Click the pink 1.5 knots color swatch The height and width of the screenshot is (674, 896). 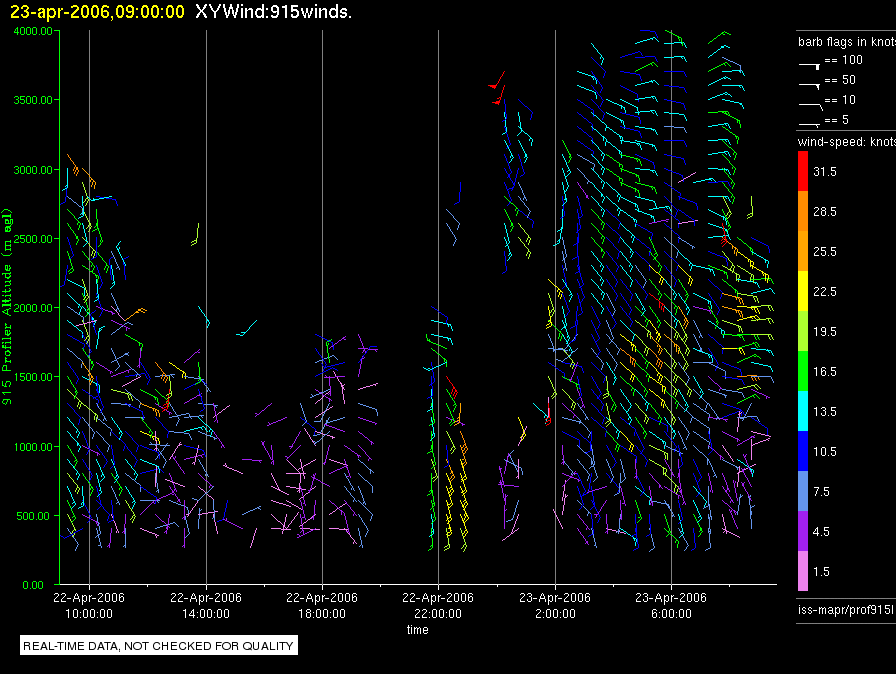tap(804, 571)
